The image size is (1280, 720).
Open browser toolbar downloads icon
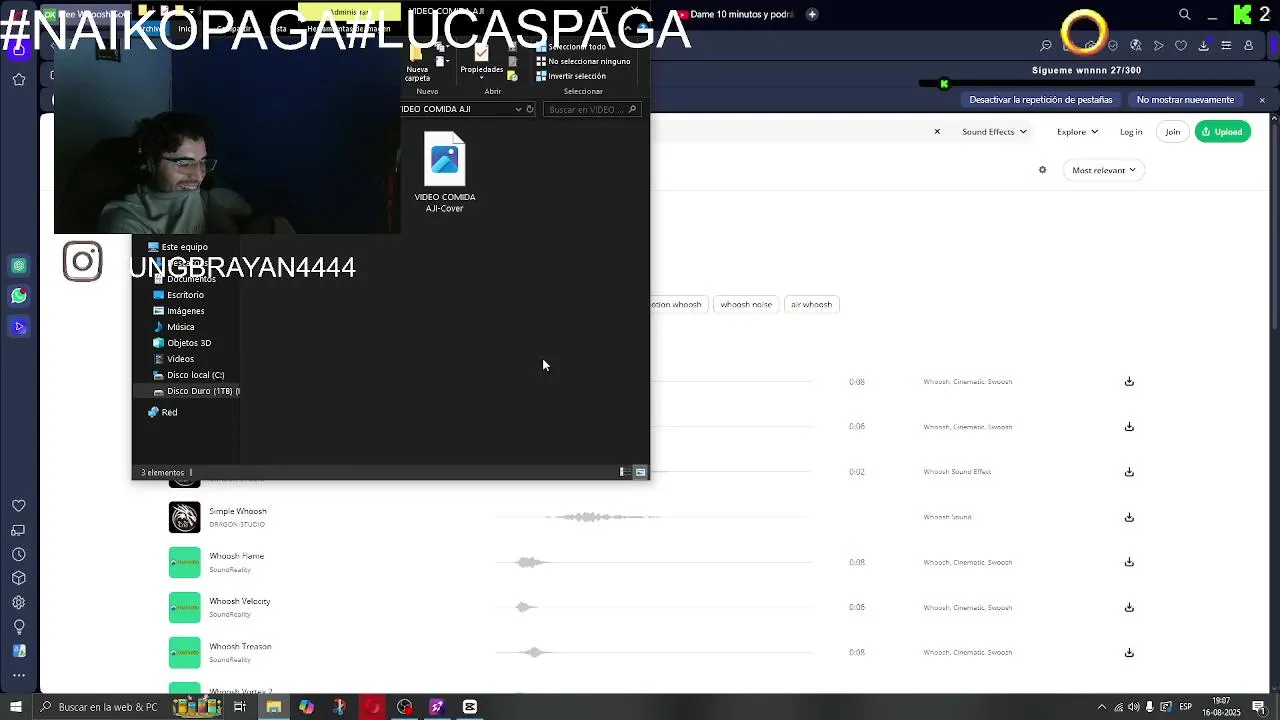pyautogui.click(x=1204, y=45)
